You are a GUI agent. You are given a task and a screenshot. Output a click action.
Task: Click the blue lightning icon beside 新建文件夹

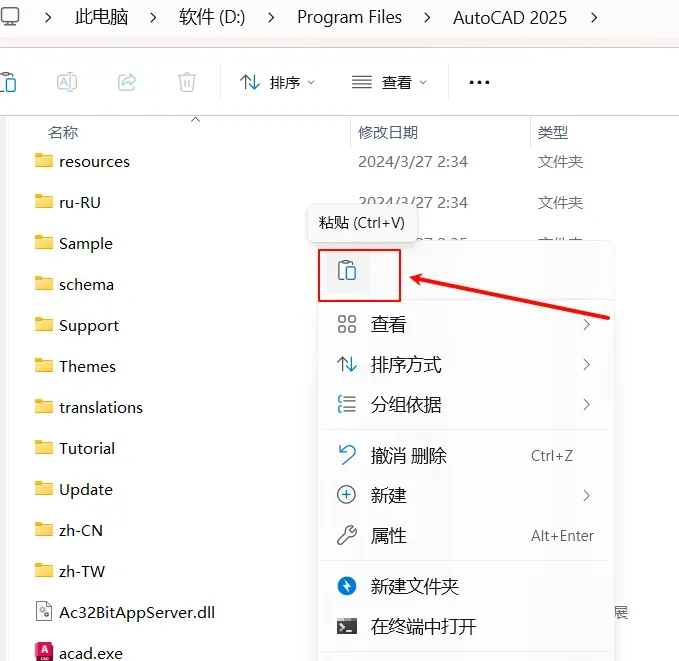[347, 586]
